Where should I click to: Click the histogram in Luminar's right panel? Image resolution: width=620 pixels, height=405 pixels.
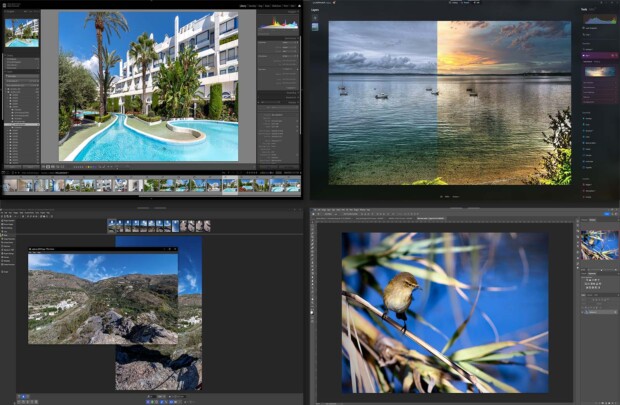[598, 20]
